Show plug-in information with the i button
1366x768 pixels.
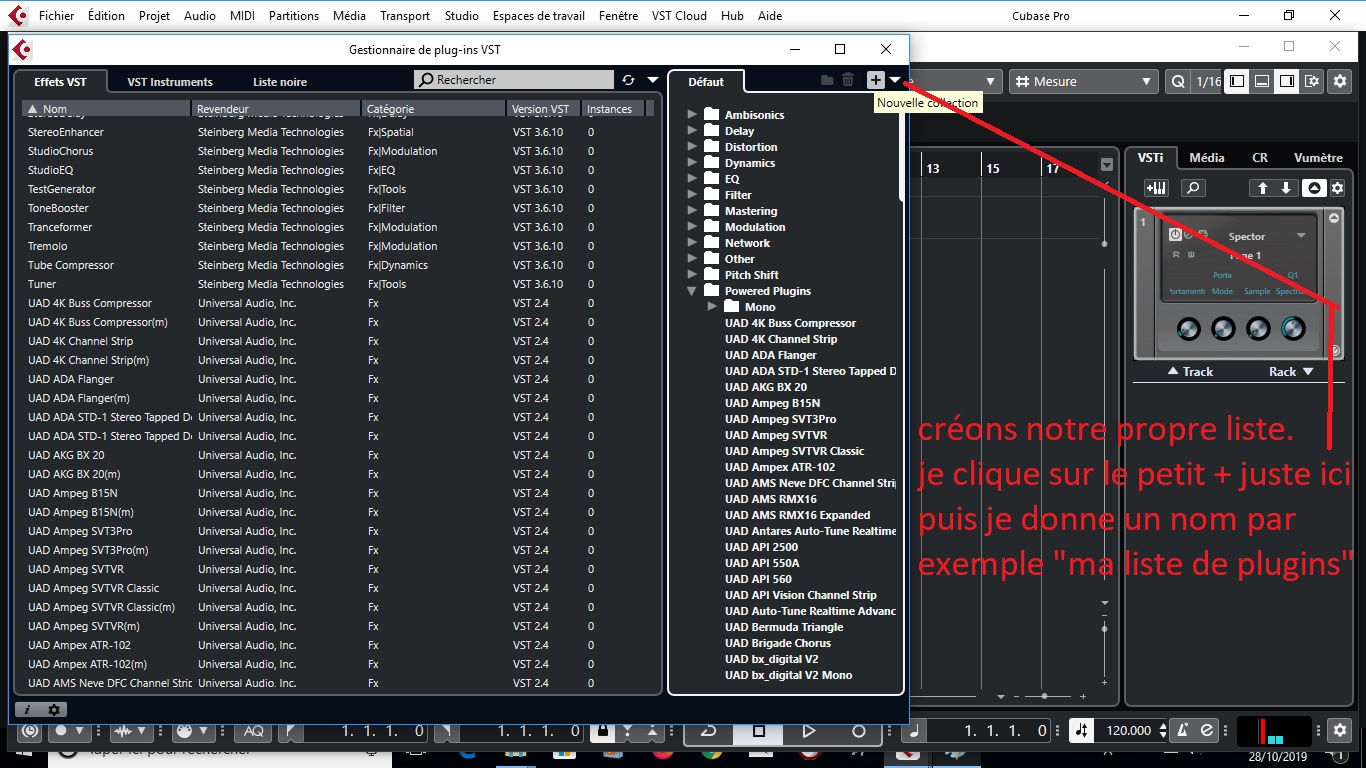pyautogui.click(x=28, y=709)
